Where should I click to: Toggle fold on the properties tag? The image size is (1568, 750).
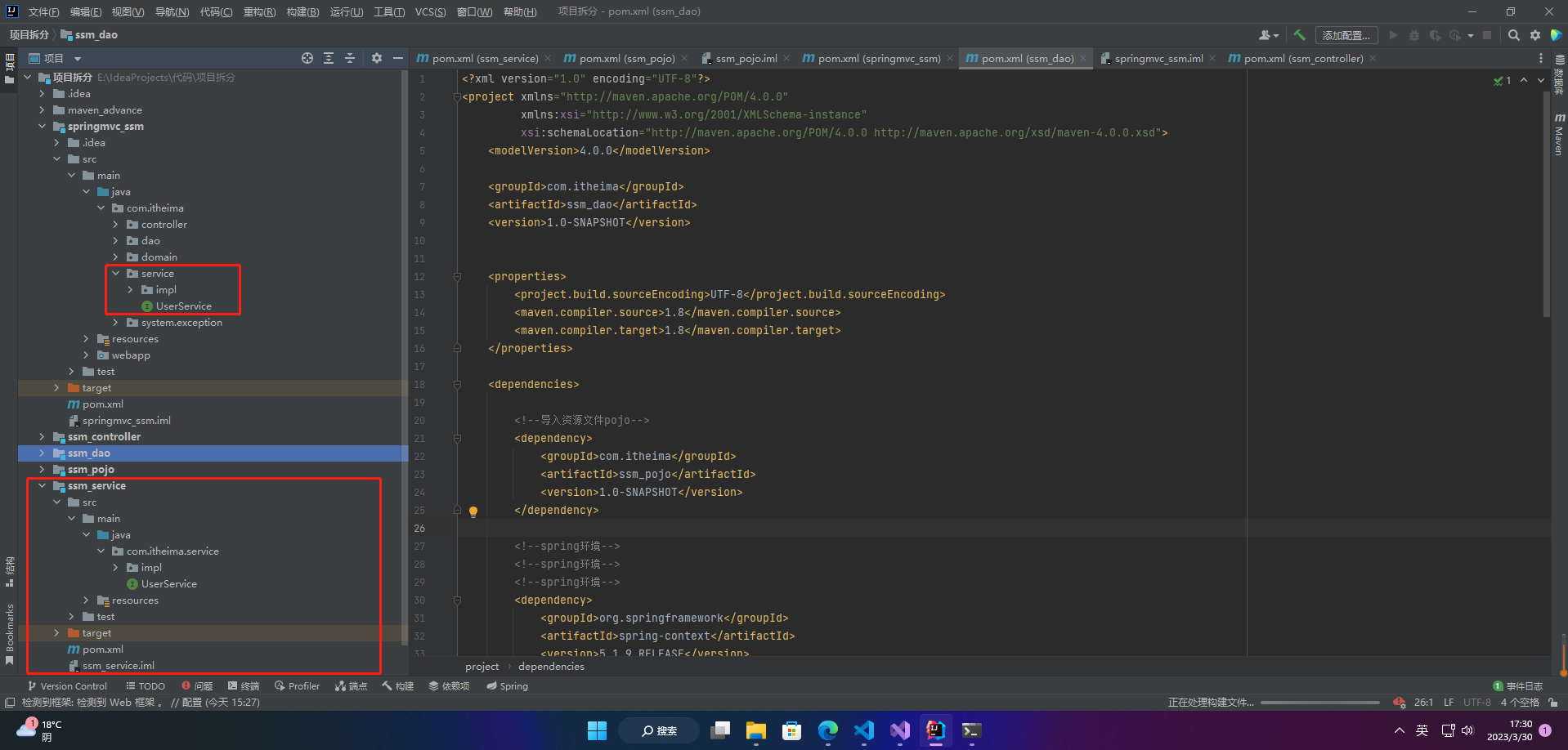pos(458,276)
